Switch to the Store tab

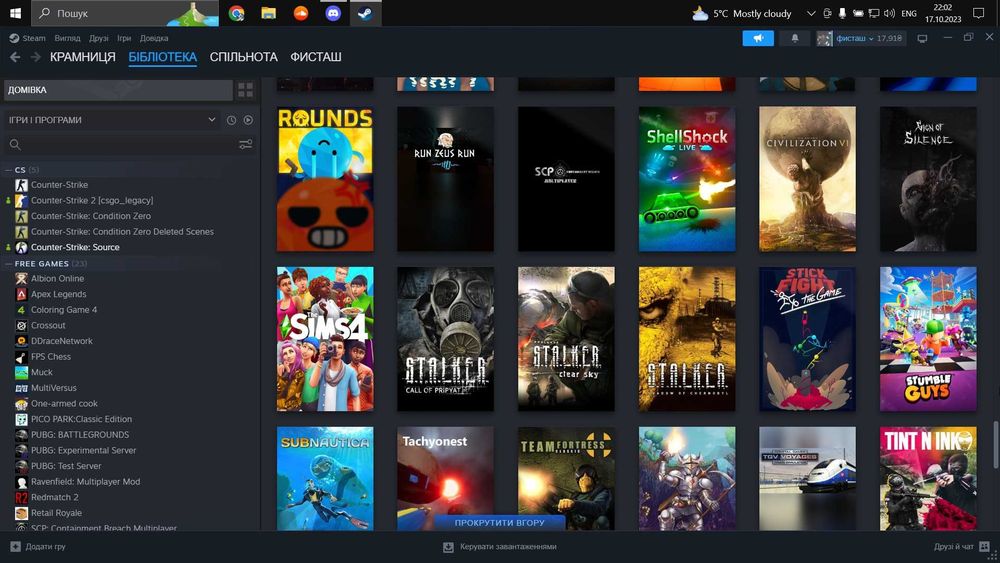point(83,57)
